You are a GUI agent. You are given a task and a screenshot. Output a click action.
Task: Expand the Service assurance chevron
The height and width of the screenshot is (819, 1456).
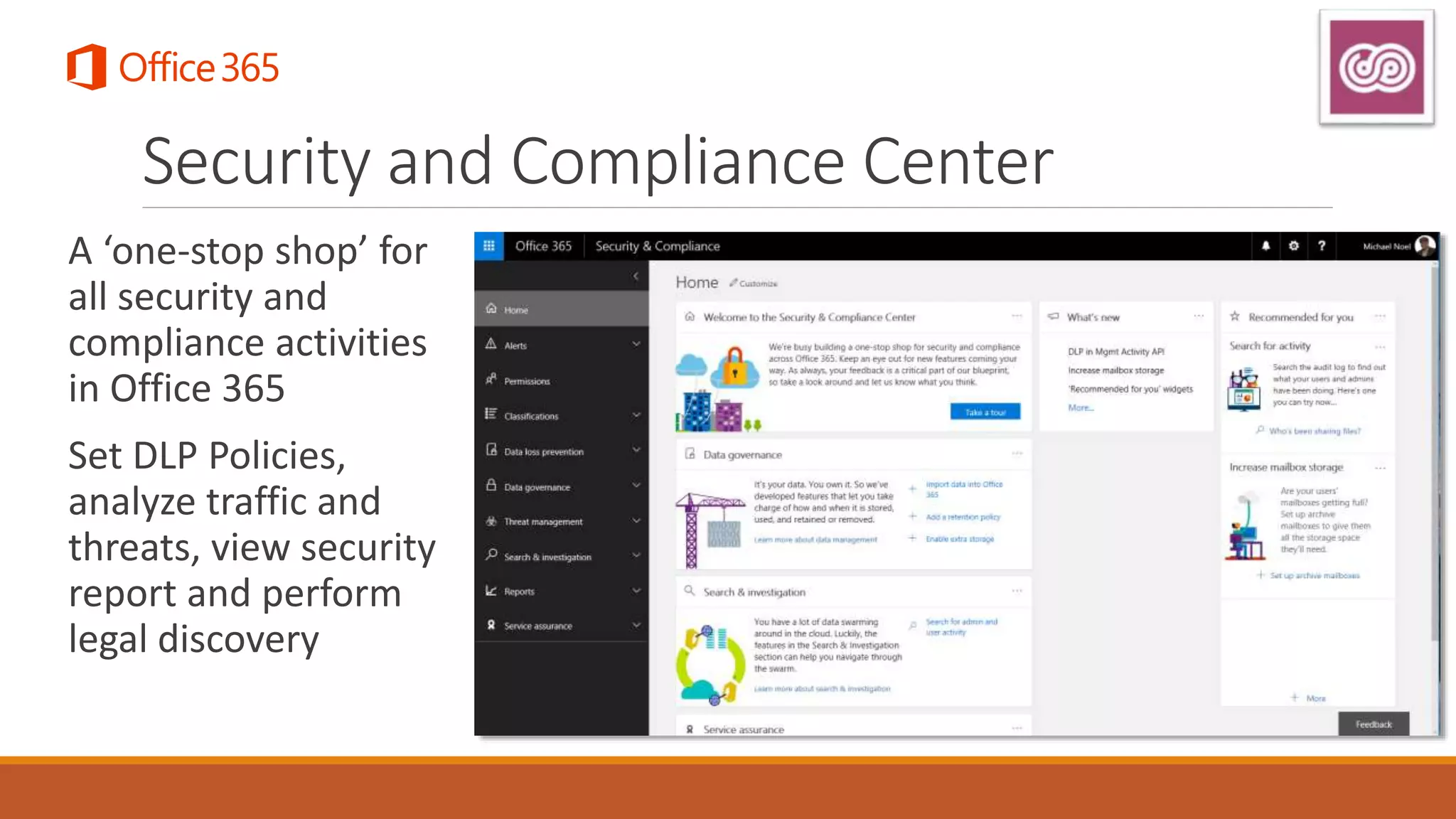pyautogui.click(x=636, y=625)
